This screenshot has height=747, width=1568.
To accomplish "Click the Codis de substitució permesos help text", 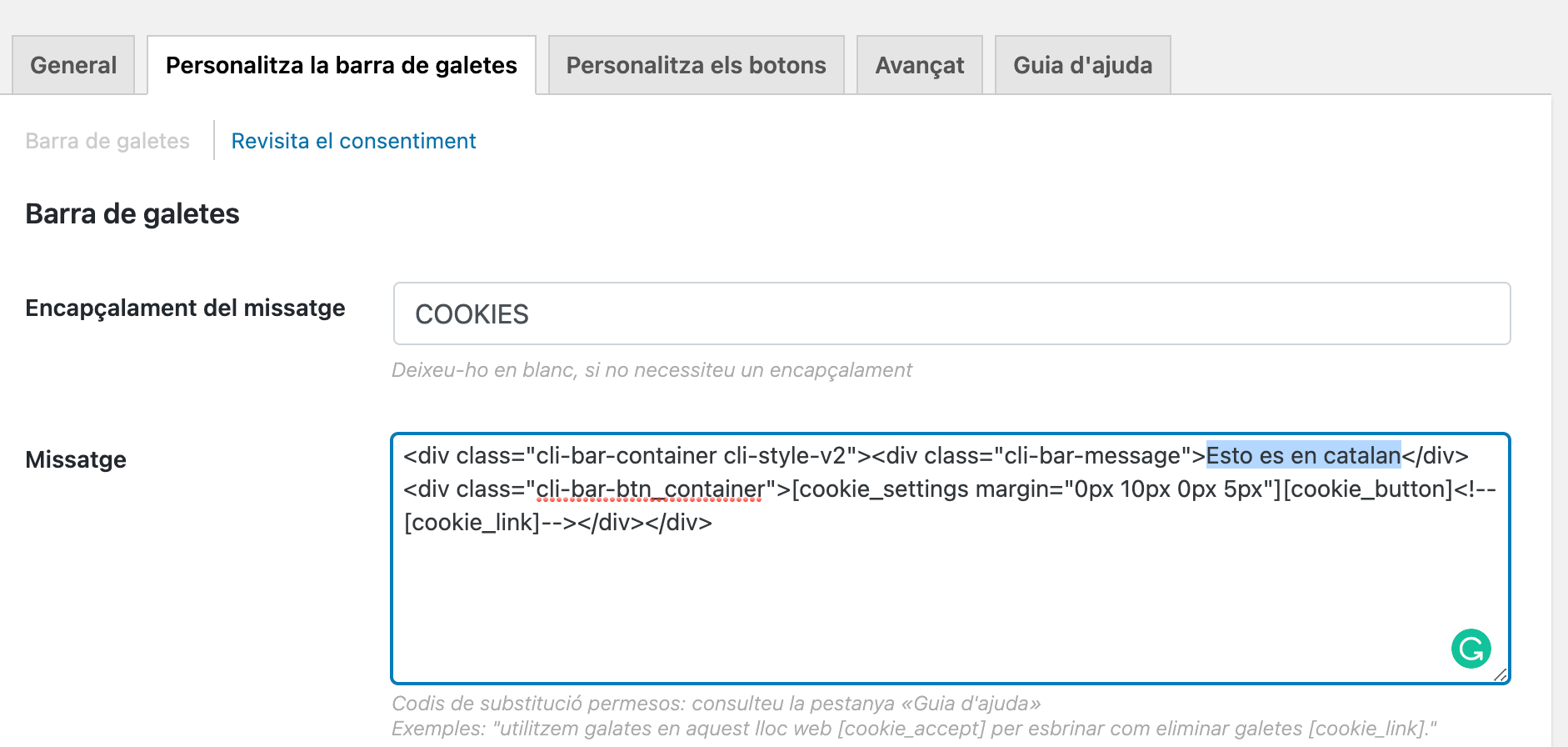I will (x=717, y=703).
